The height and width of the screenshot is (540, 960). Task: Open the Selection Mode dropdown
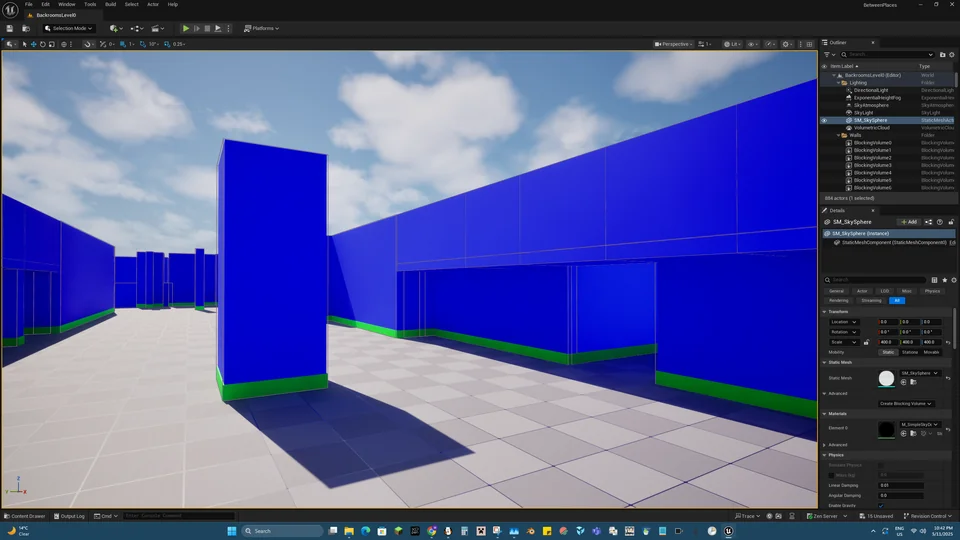click(69, 28)
